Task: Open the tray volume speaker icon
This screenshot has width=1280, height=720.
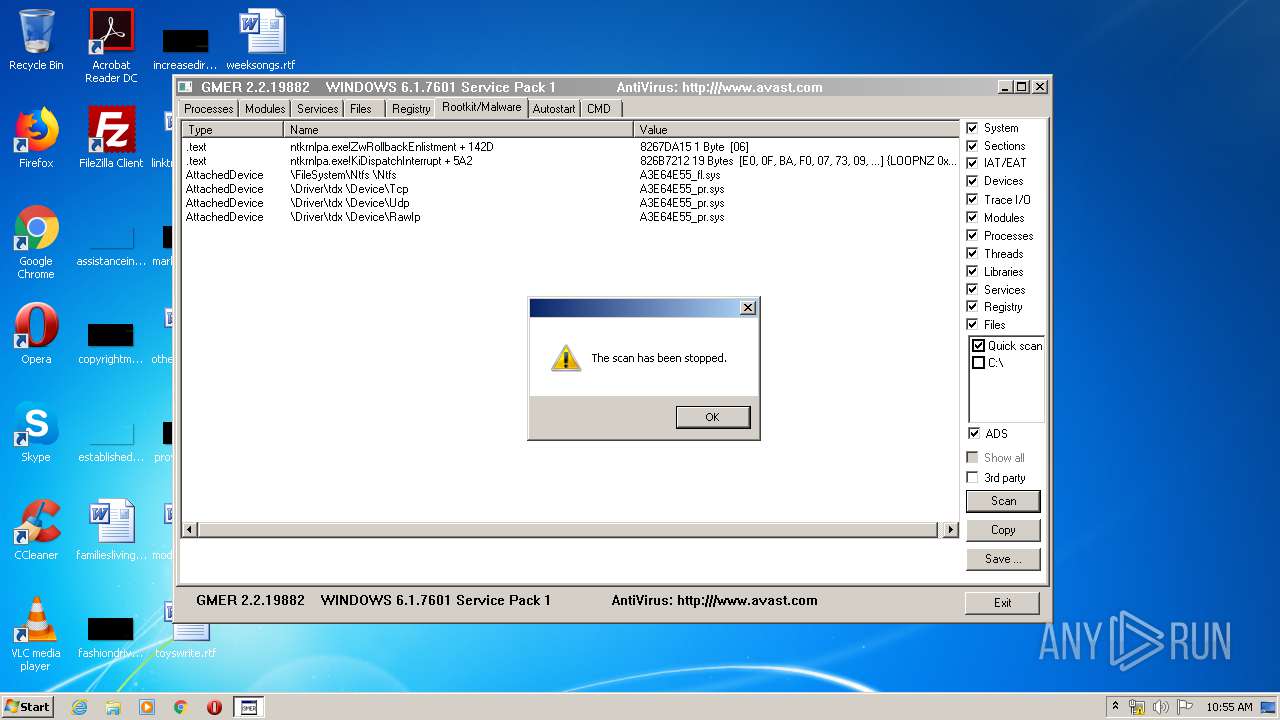Action: click(1161, 707)
